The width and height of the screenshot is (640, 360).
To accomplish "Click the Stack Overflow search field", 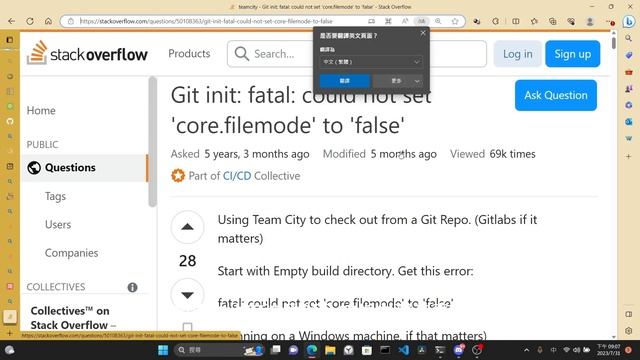I will [x=357, y=53].
